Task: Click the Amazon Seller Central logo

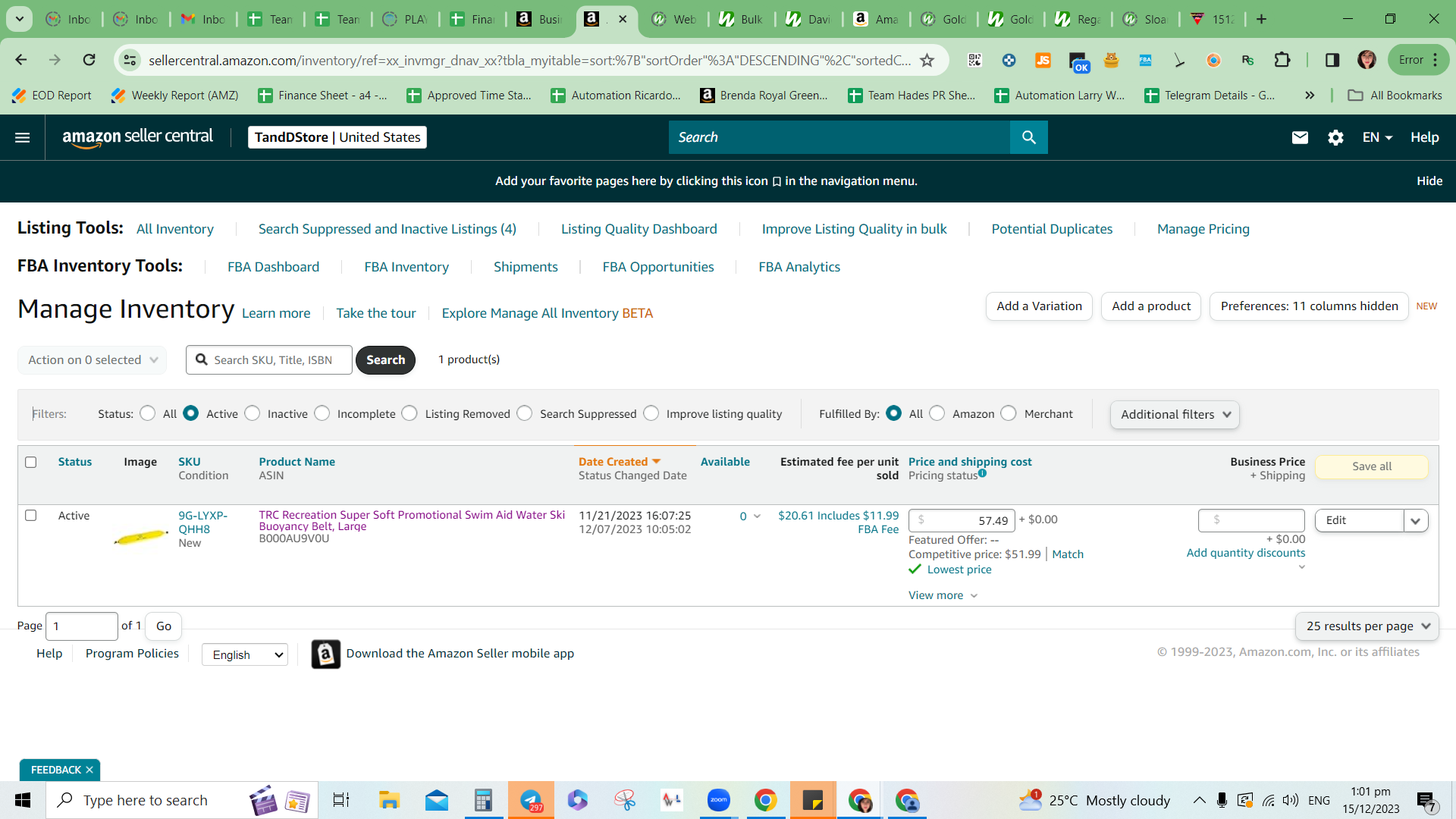Action: (137, 137)
